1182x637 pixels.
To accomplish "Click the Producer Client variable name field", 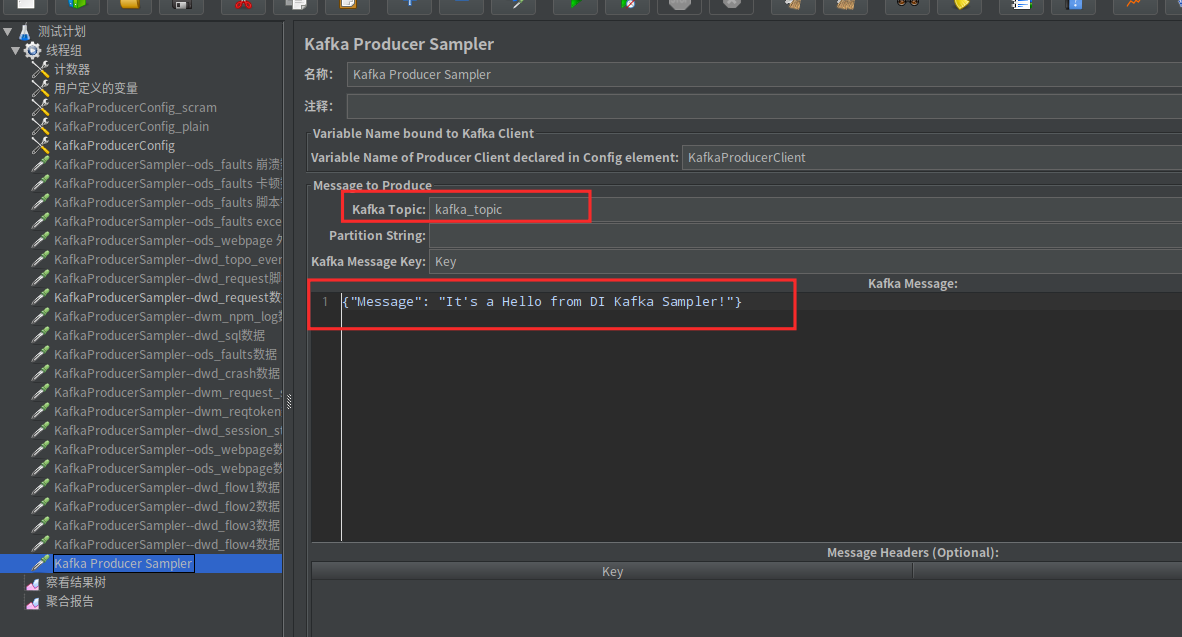I will [932, 158].
